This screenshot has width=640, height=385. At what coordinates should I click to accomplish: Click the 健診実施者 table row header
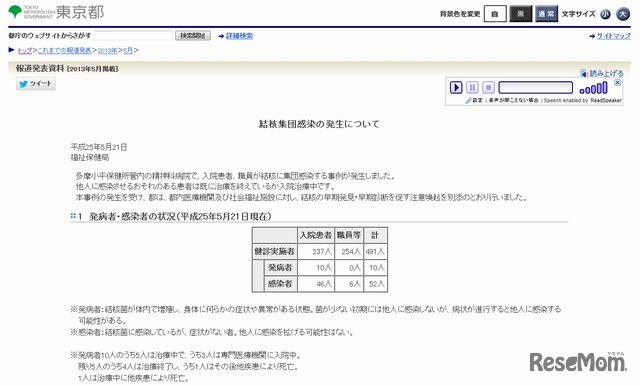(x=275, y=251)
